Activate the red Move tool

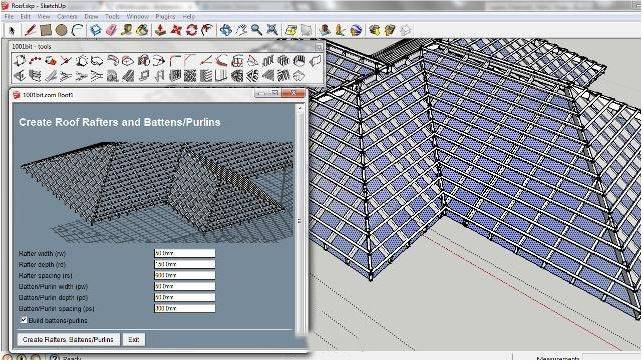(176, 30)
